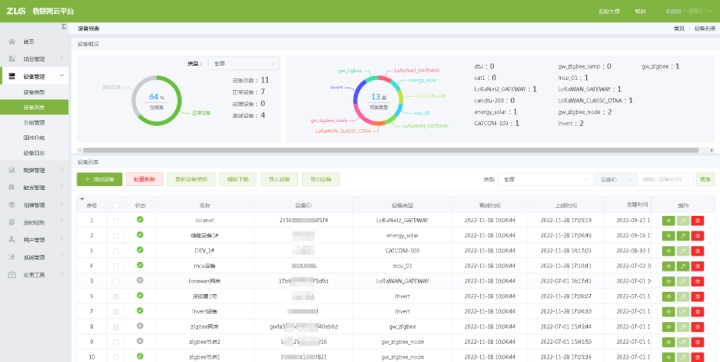
Task: Toggle the select-all checkbox in table header
Action: pos(116,205)
